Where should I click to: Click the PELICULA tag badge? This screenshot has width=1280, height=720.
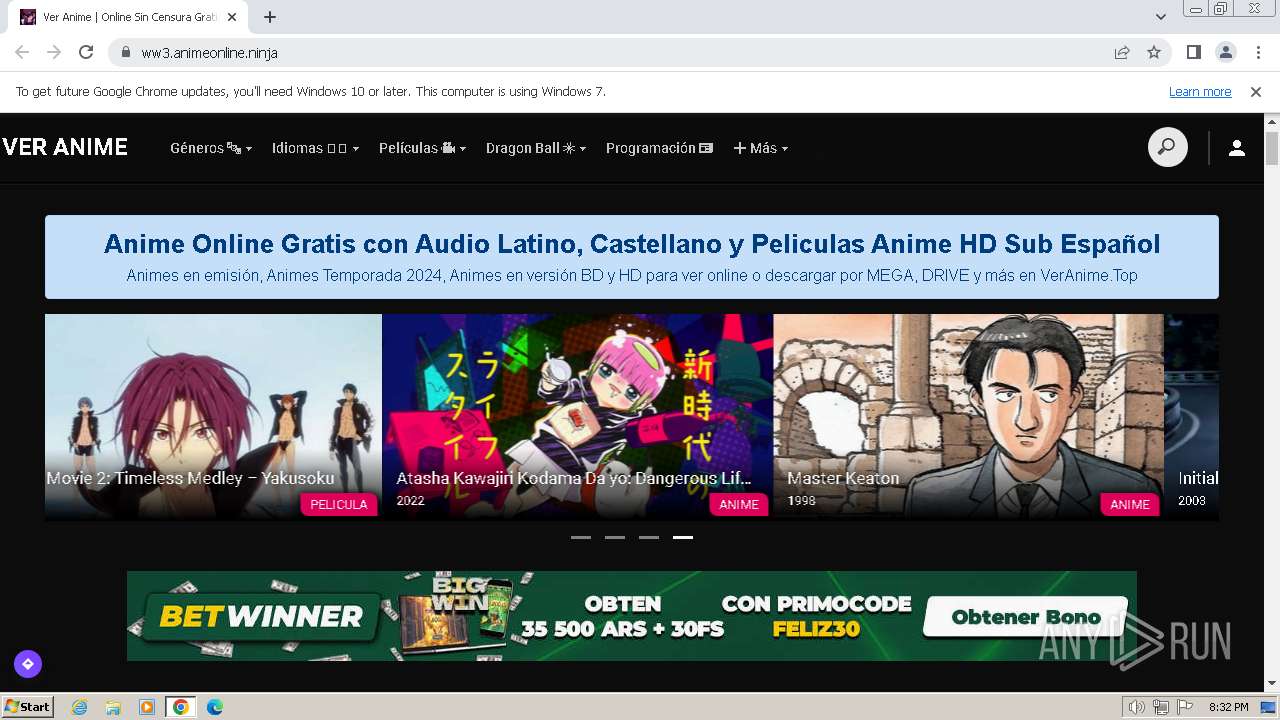point(339,504)
